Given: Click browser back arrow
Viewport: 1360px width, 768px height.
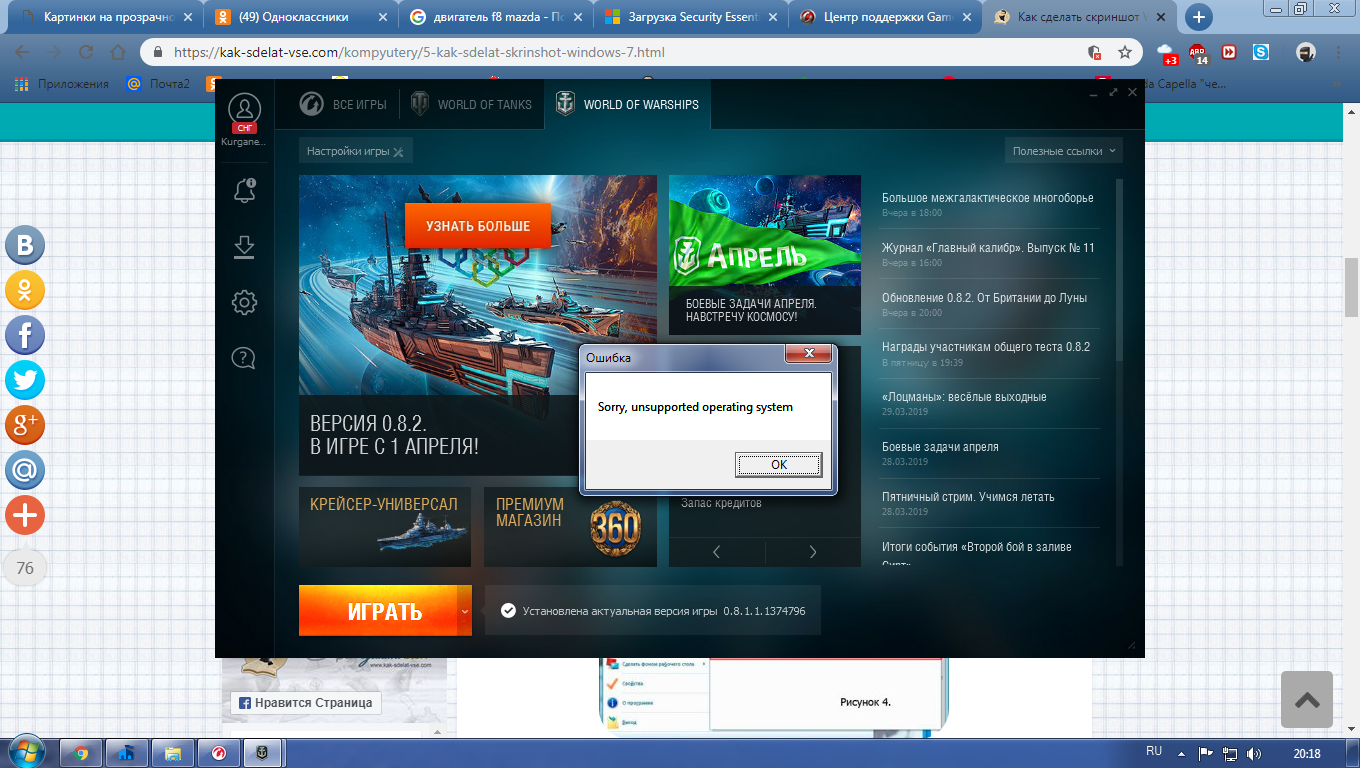Looking at the screenshot, I should pos(22,52).
